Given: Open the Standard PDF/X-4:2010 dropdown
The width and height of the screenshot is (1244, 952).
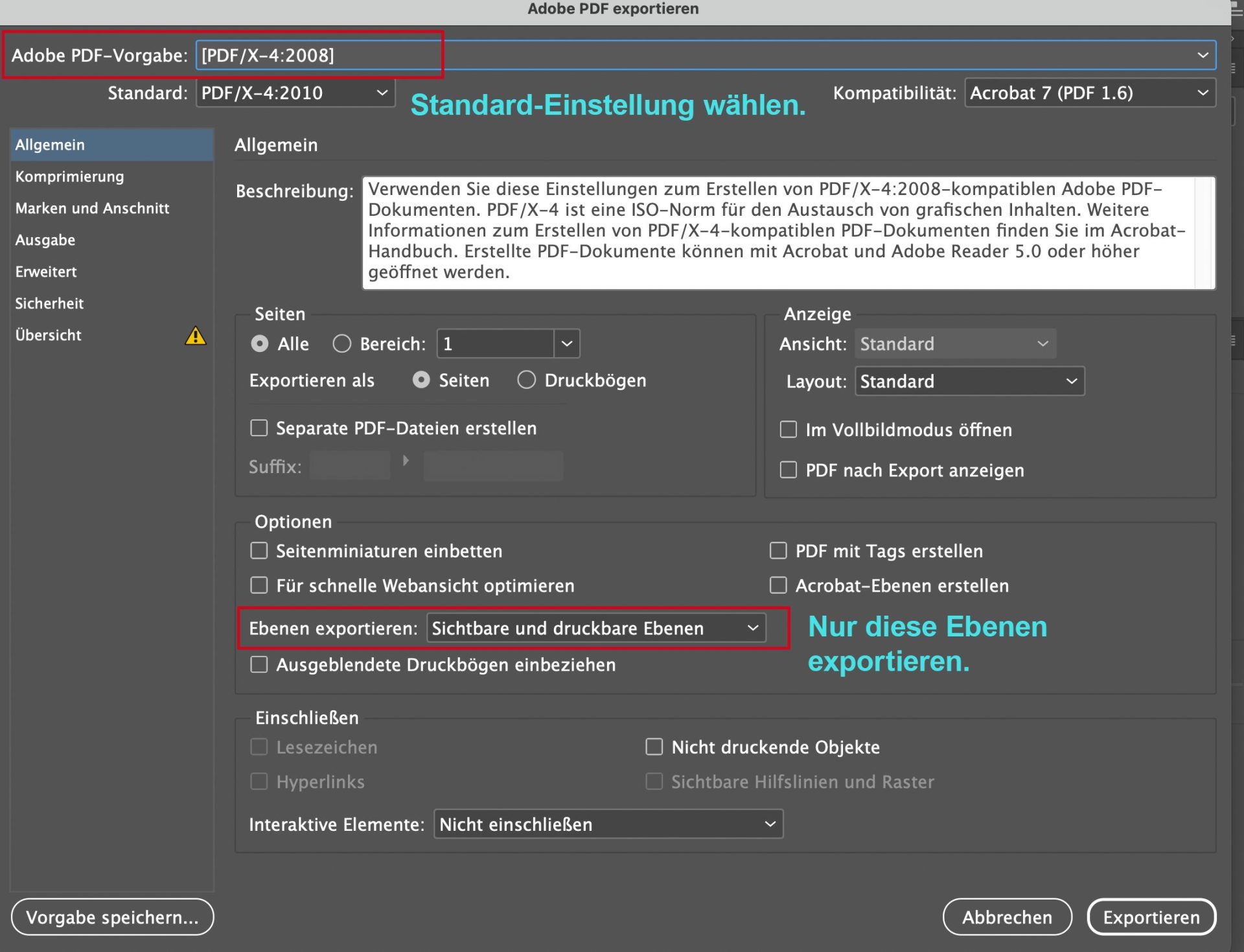Looking at the screenshot, I should [x=295, y=93].
